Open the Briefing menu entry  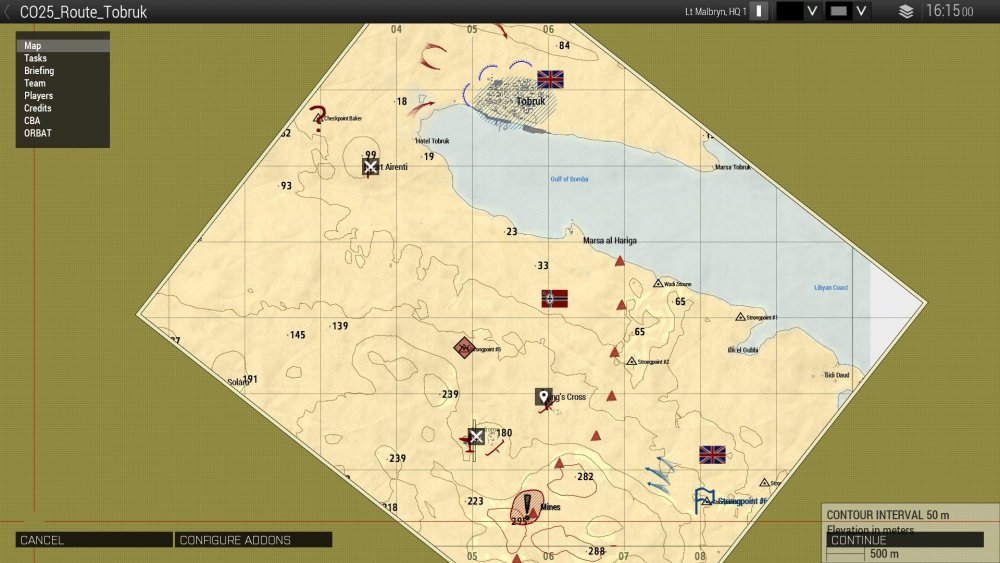(39, 71)
